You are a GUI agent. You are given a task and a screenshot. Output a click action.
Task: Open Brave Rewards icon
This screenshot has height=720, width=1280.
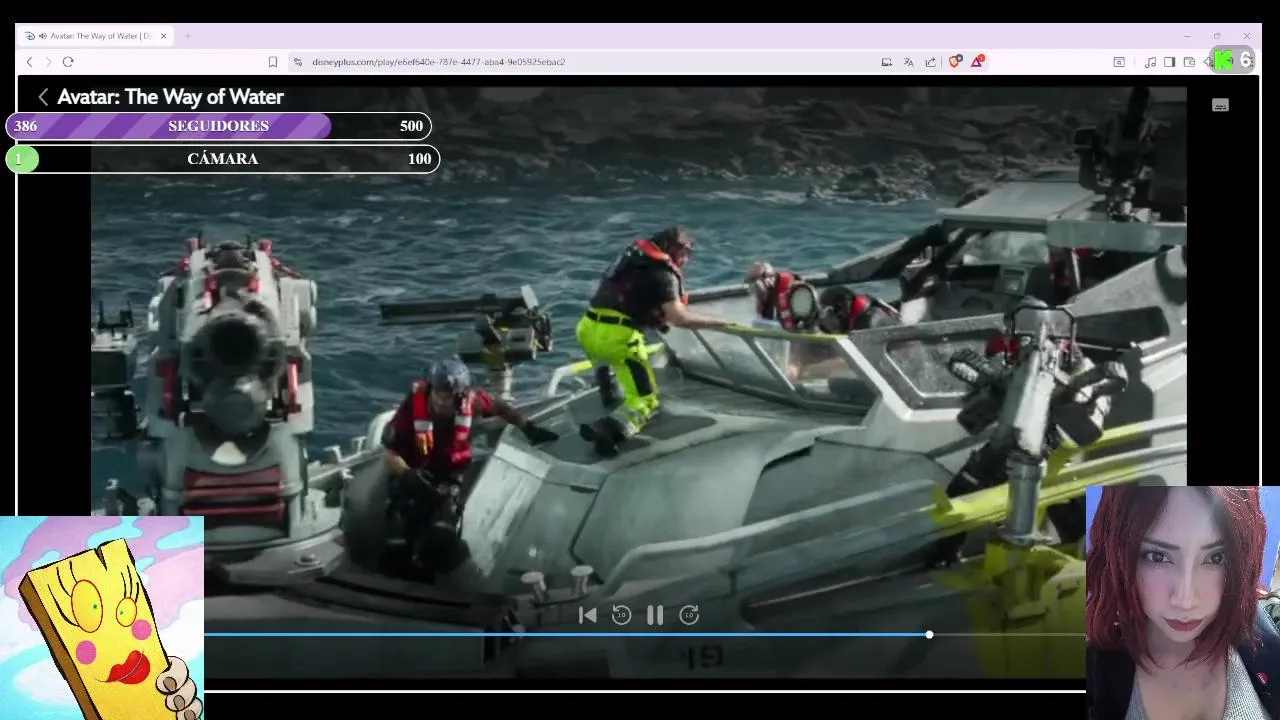point(977,62)
